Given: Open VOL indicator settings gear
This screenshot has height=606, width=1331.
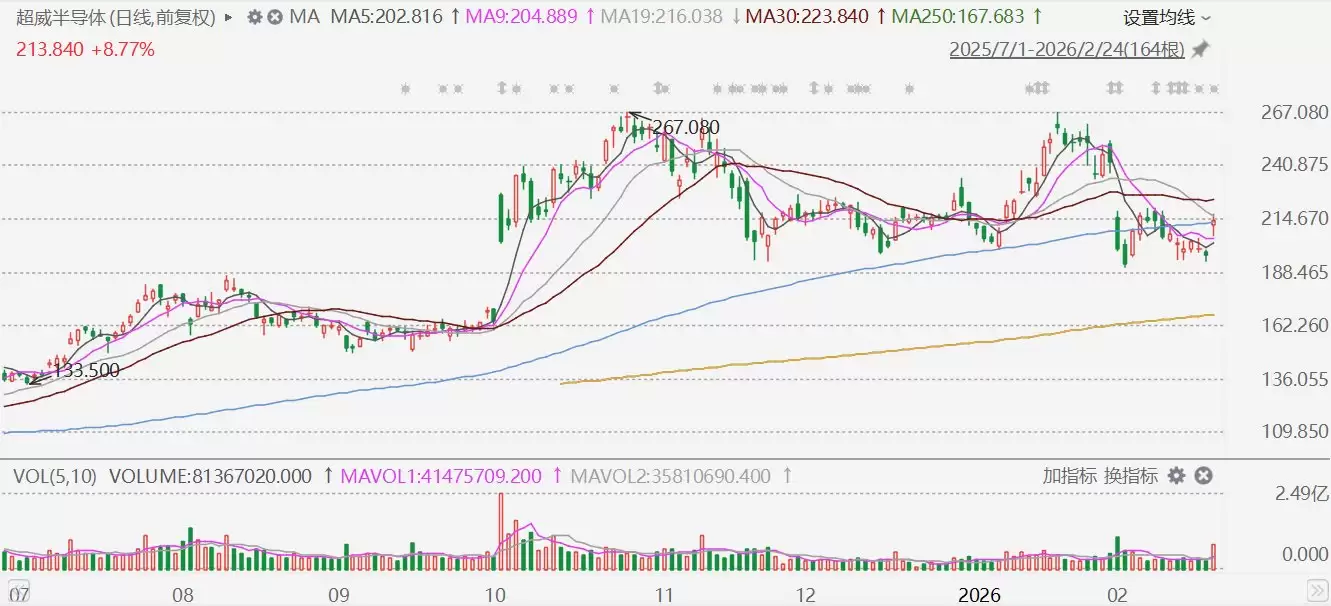Looking at the screenshot, I should point(1176,476).
